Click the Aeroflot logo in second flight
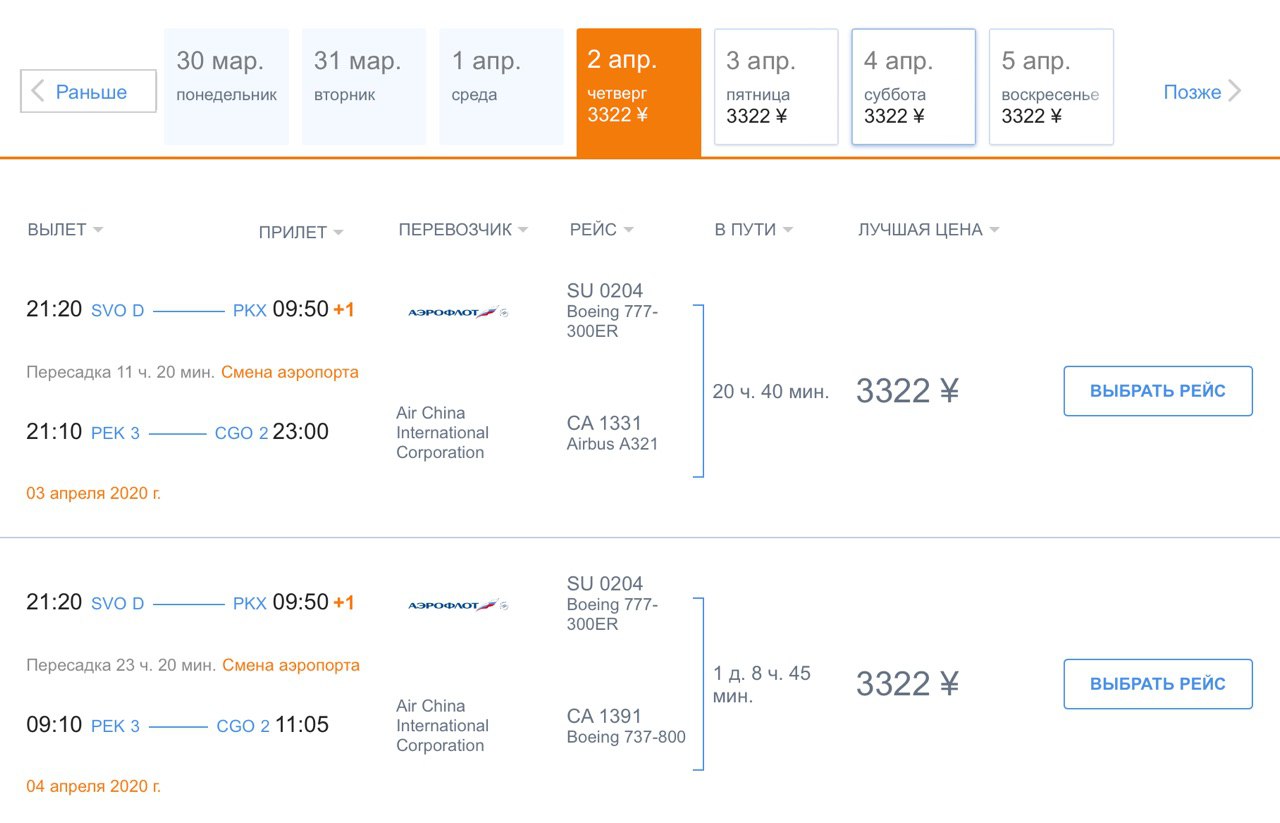The width and height of the screenshot is (1280, 823). (x=458, y=605)
